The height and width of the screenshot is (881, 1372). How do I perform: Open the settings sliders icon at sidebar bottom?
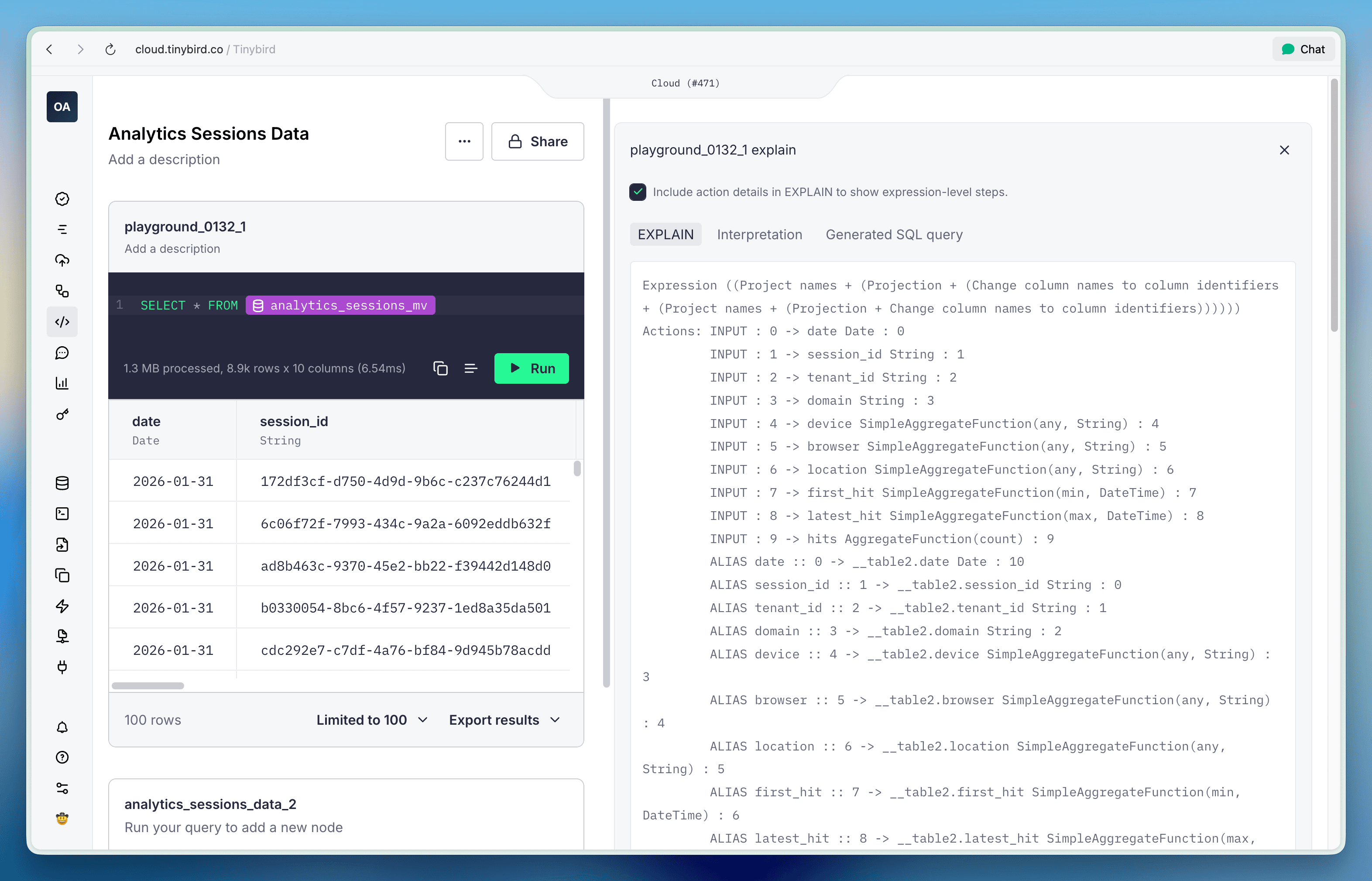(x=62, y=789)
